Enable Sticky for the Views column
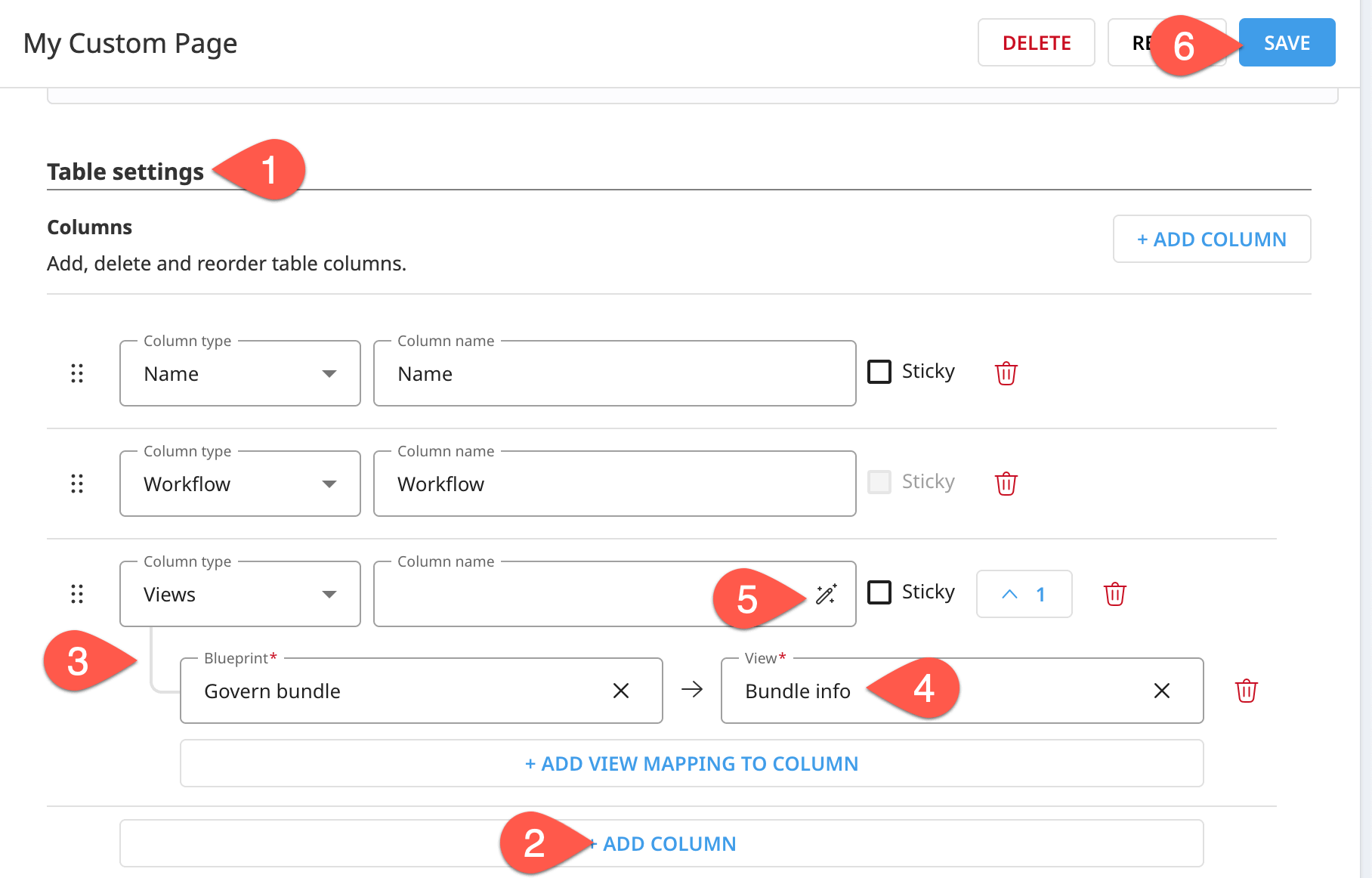This screenshot has height=878, width=1372. 879,592
